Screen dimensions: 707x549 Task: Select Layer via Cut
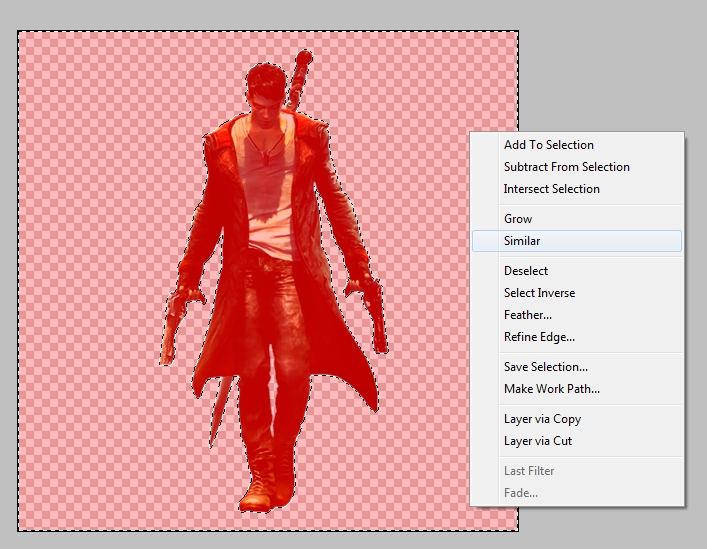577,441
